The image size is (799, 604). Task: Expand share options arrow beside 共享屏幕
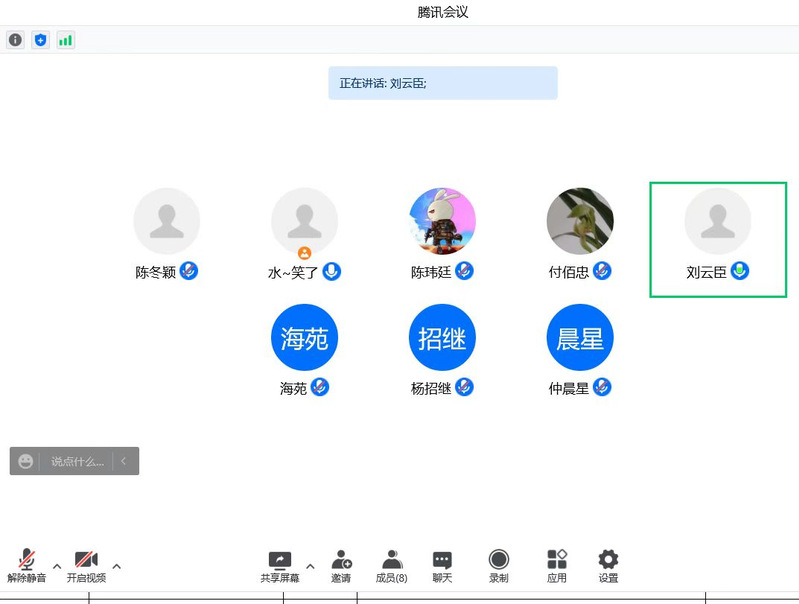tap(310, 566)
